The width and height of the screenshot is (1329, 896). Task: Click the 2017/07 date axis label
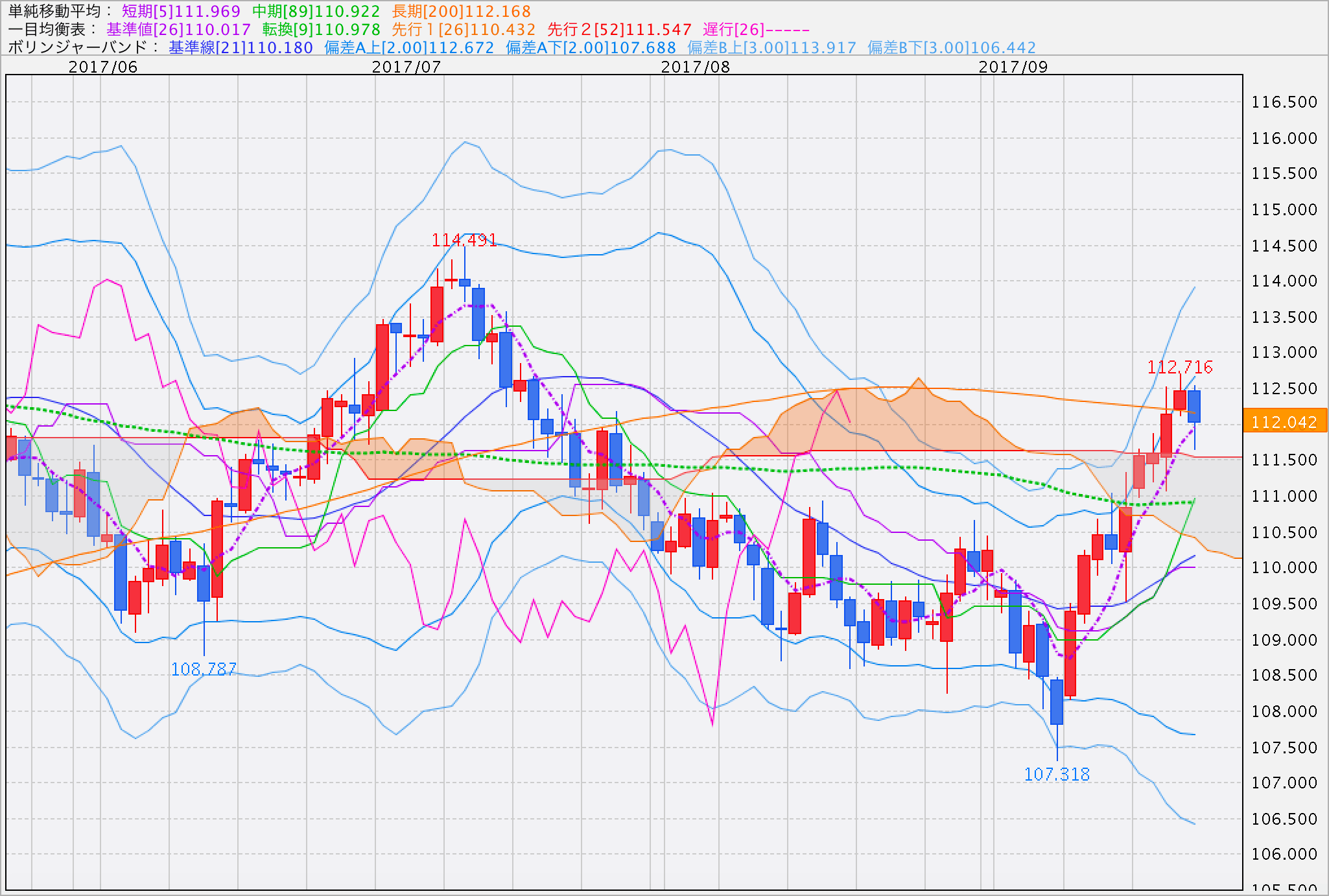[x=406, y=67]
